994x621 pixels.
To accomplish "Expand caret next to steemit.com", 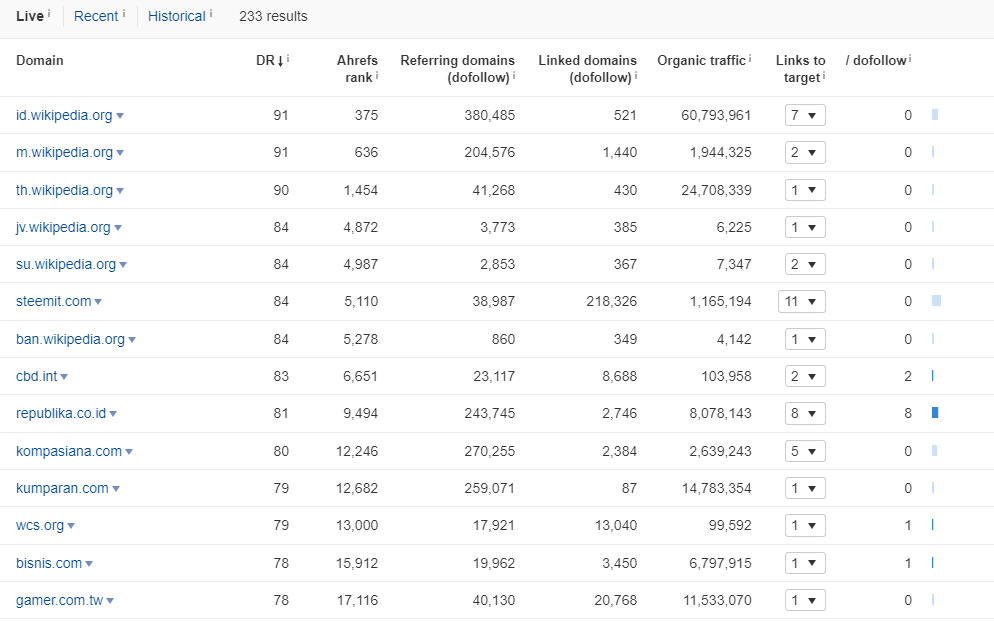I will (98, 302).
